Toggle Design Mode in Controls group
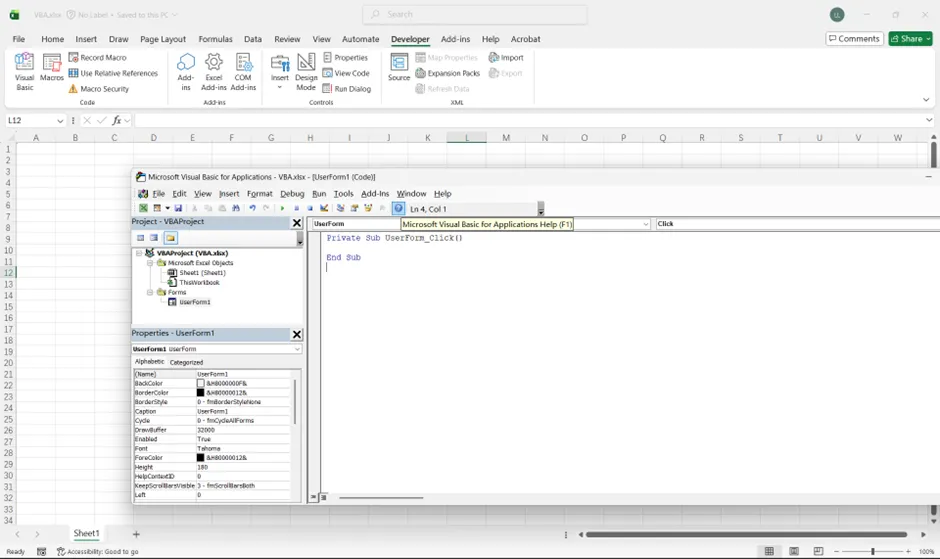The height and width of the screenshot is (559, 940). (306, 70)
